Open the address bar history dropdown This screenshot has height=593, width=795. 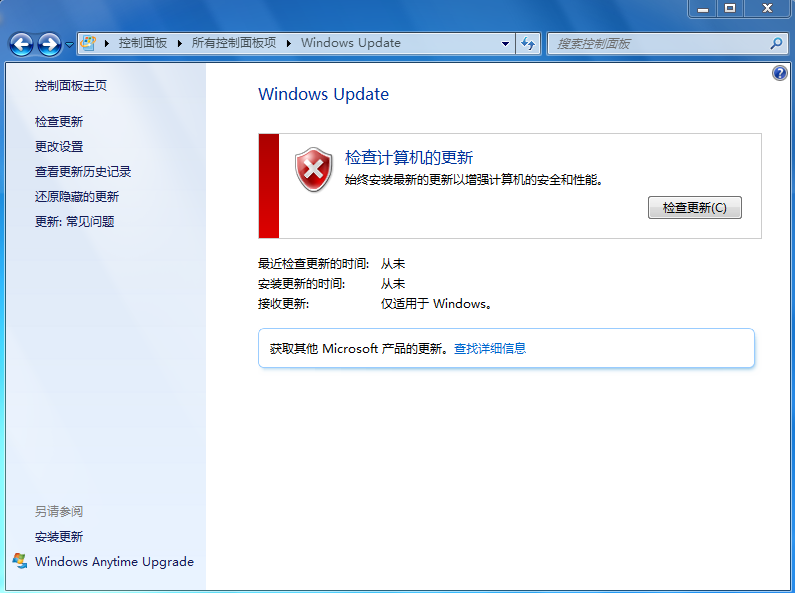click(x=505, y=44)
